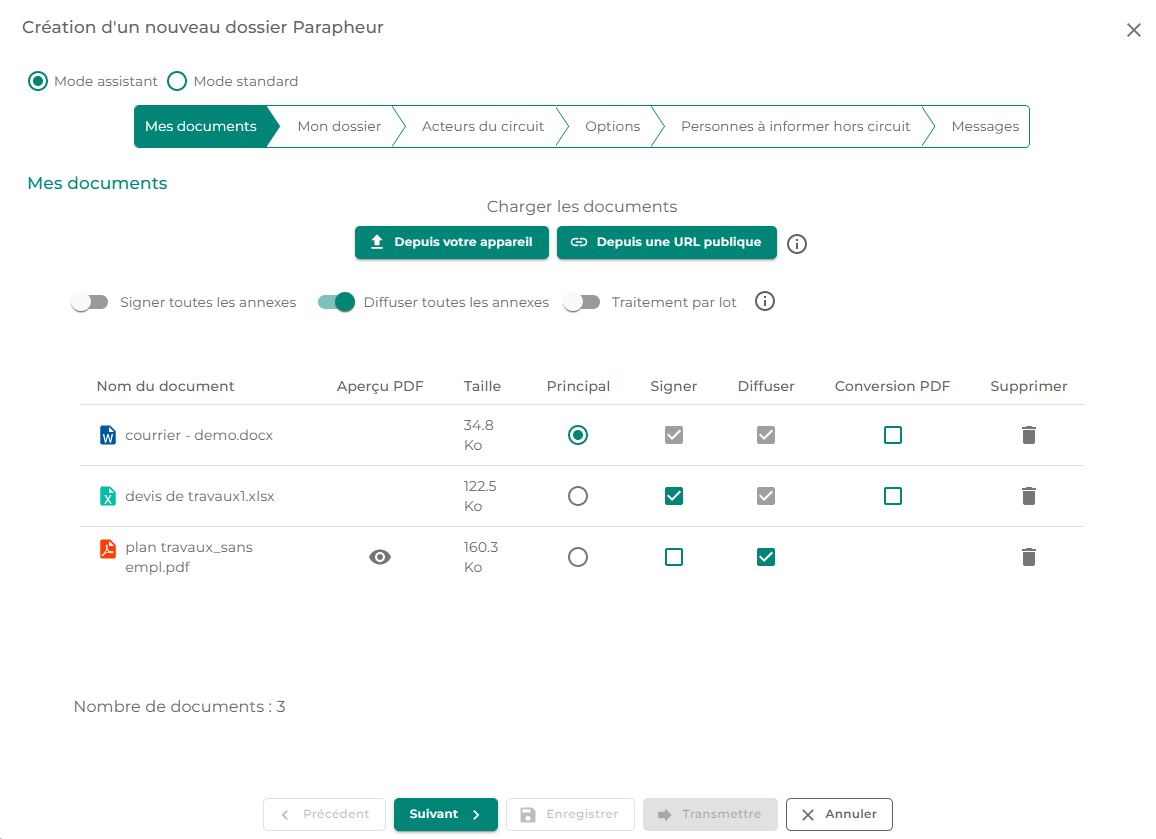This screenshot has width=1156, height=839.
Task: Click the 122.5 Ko size value
Action: pos(480,496)
